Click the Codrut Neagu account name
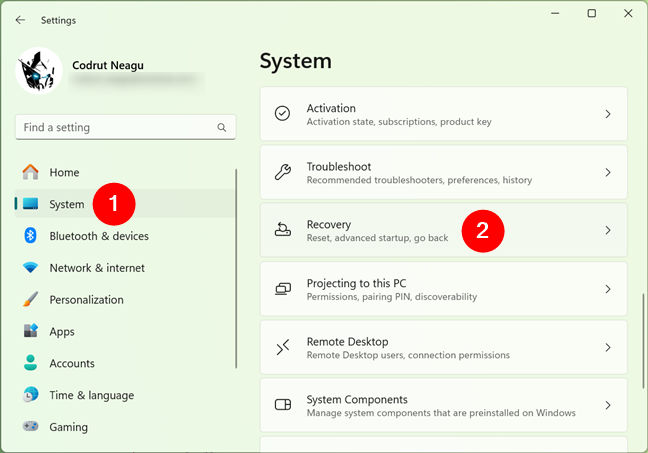Viewport: 648px width, 453px height. [108, 65]
